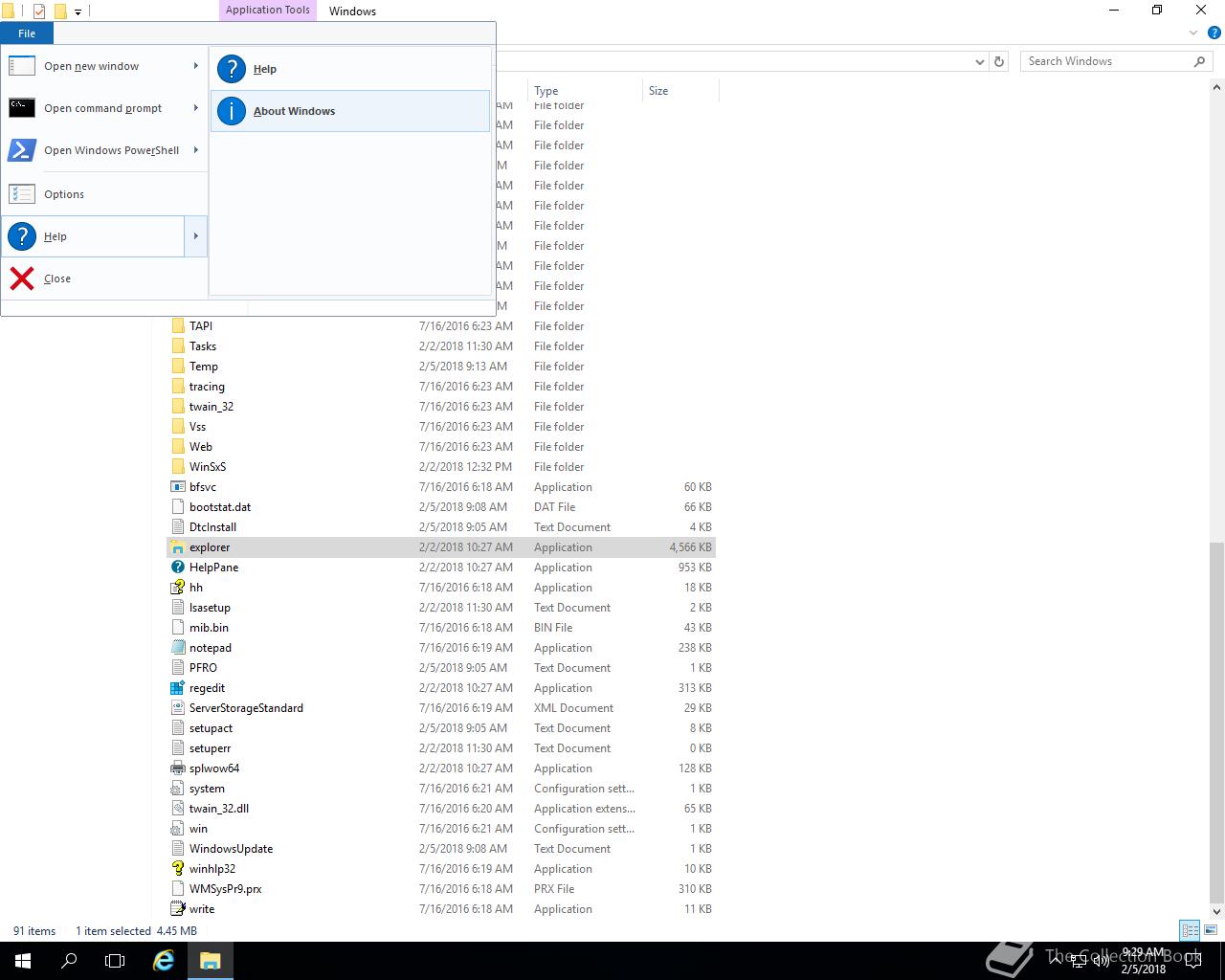The width and height of the screenshot is (1225, 980).
Task: Open the Options menu entry
Action: tap(104, 194)
